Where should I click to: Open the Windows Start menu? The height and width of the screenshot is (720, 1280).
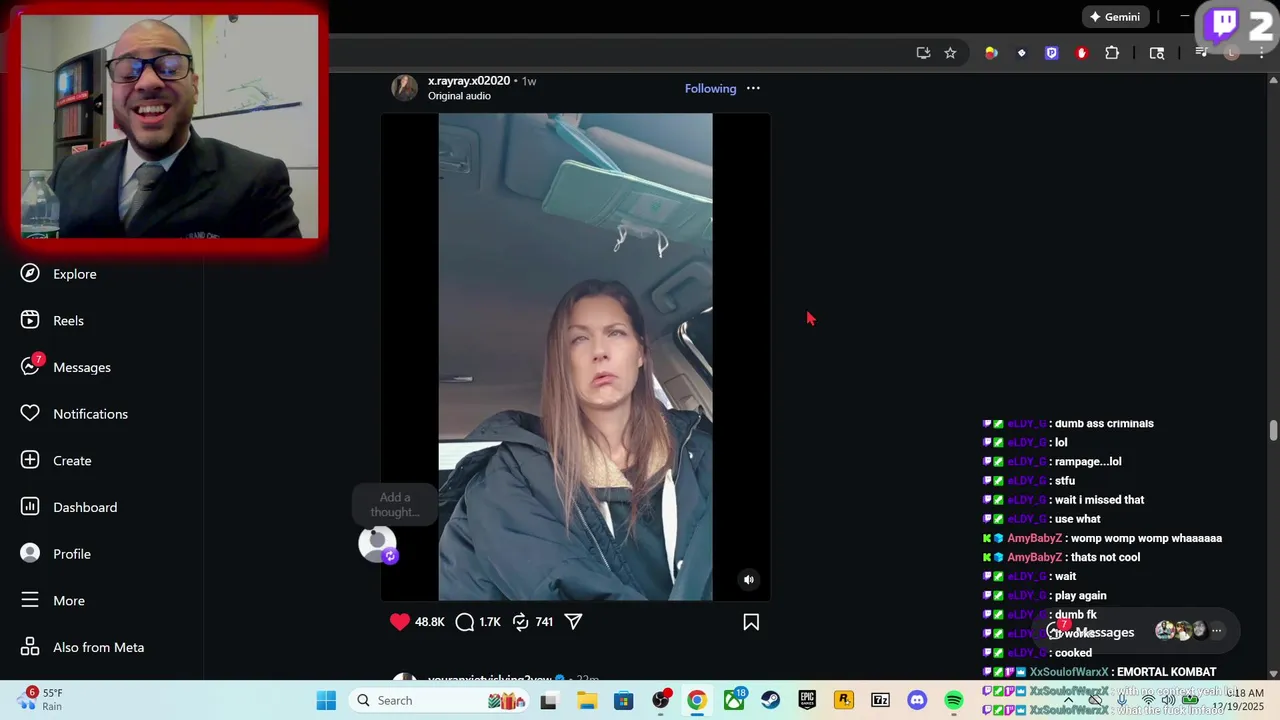326,700
